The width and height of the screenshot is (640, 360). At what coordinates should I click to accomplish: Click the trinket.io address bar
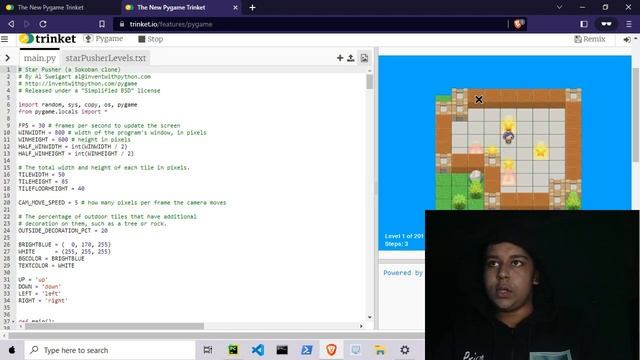click(310, 24)
